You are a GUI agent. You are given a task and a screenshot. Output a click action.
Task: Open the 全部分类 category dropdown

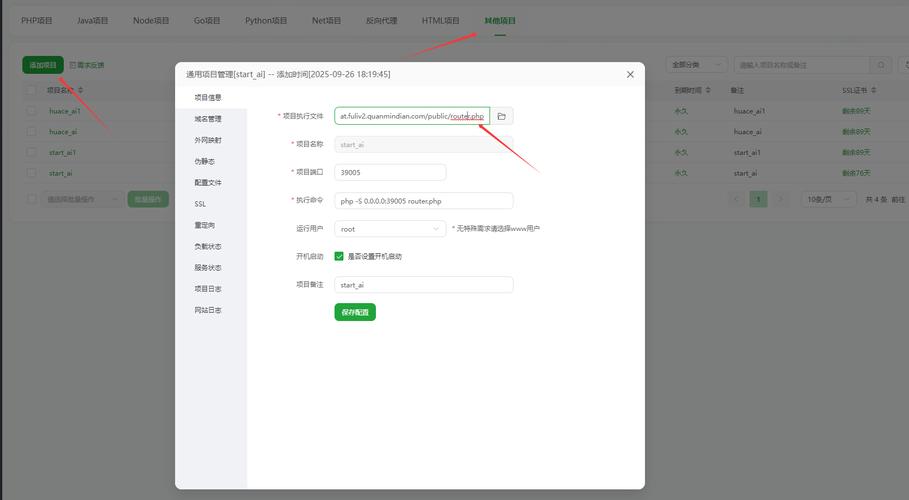pos(696,65)
